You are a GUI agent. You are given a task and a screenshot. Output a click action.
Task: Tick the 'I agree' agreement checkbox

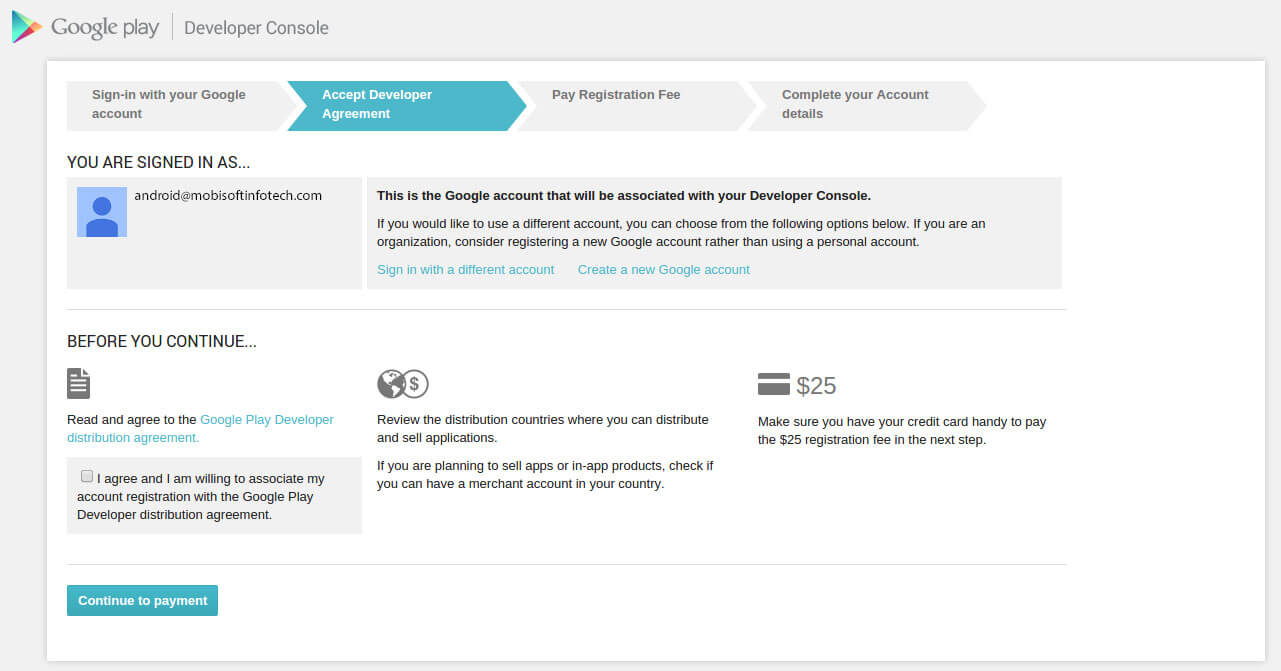point(87,476)
